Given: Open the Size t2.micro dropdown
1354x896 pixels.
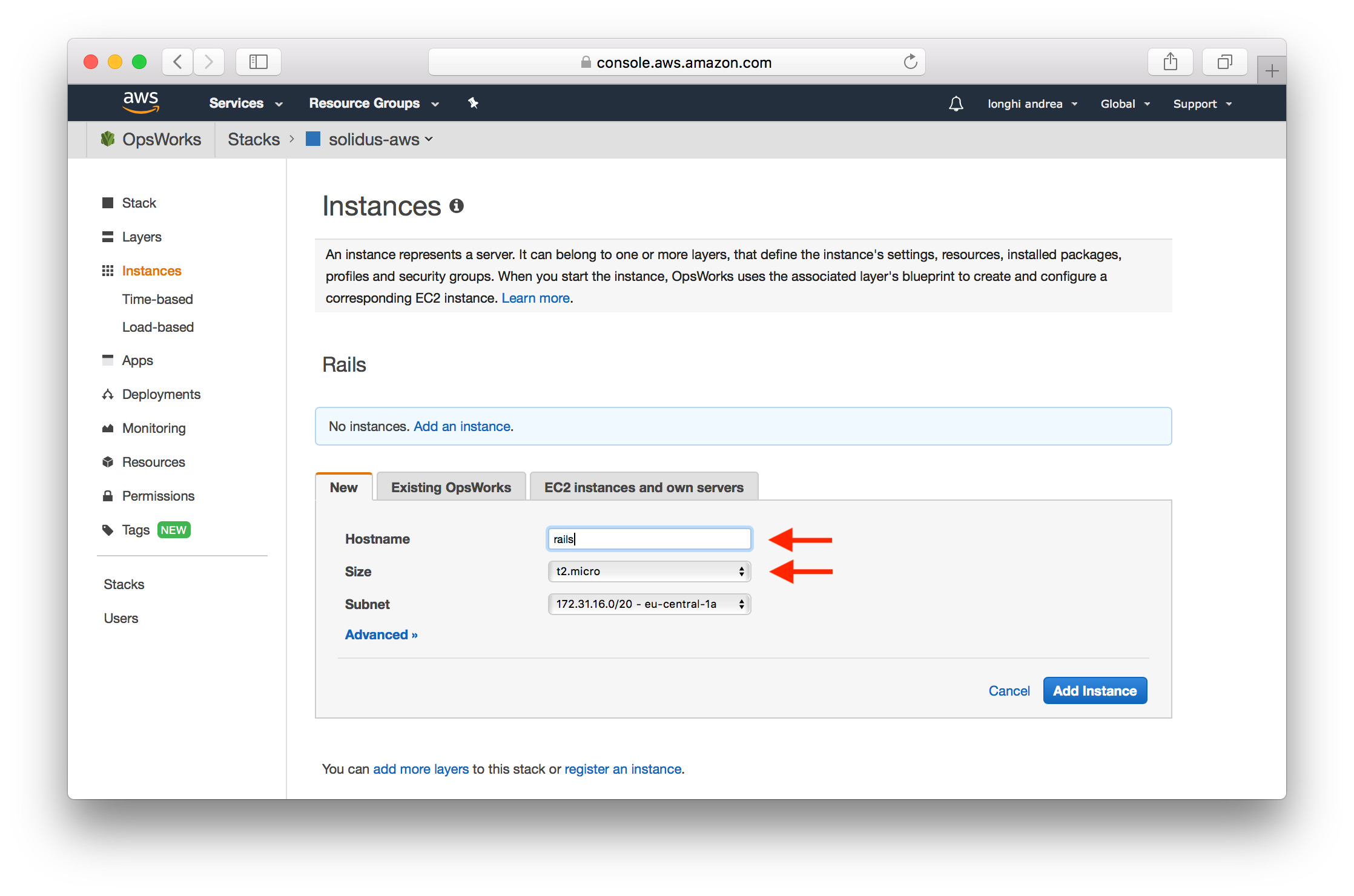Looking at the screenshot, I should [x=649, y=572].
